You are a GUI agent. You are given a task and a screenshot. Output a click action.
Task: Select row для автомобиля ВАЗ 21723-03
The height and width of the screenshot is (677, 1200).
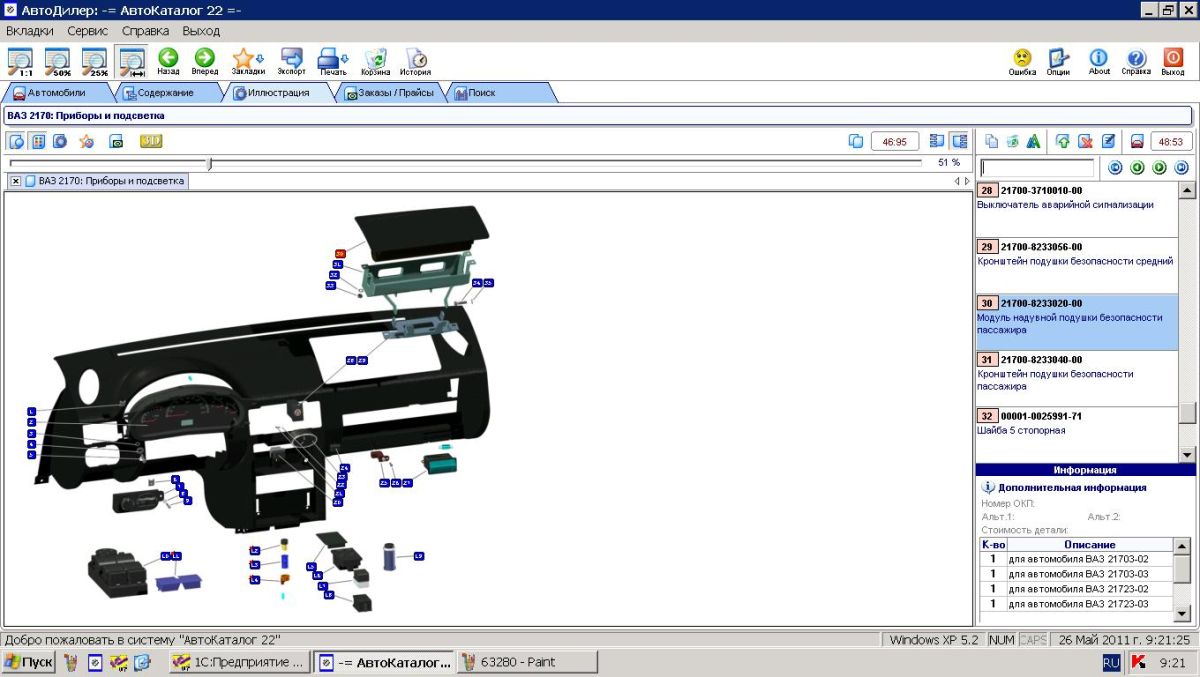pos(1077,604)
